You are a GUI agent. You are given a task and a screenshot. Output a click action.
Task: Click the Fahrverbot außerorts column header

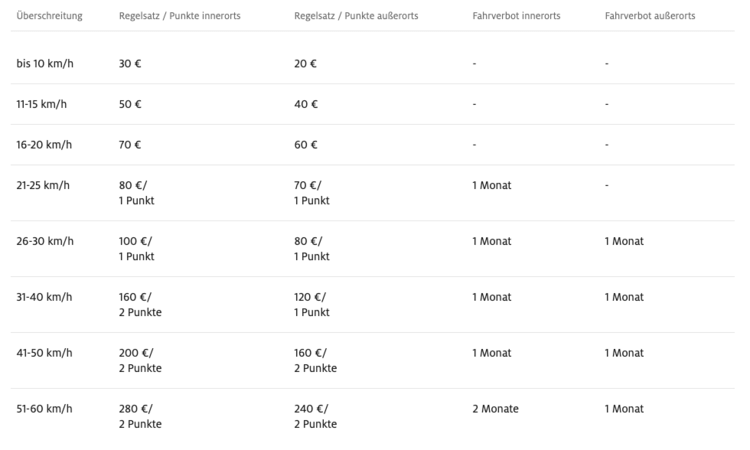coord(650,17)
